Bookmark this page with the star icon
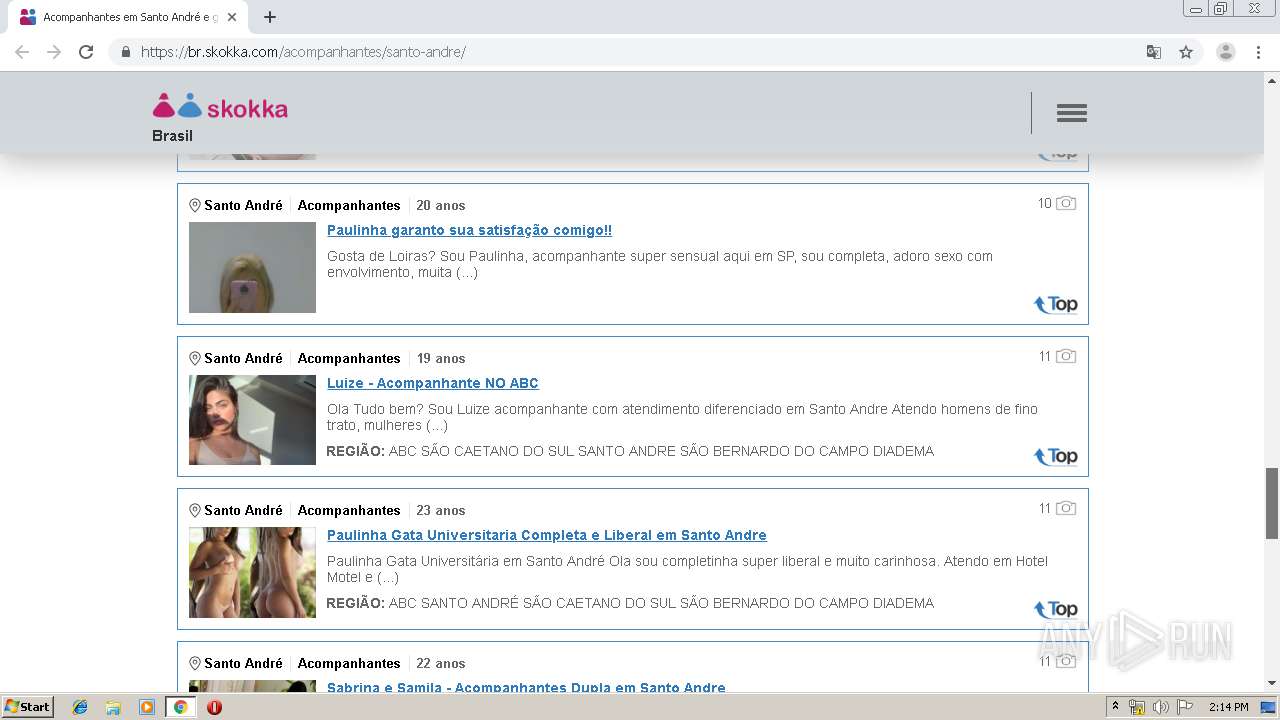The height and width of the screenshot is (720, 1280). tap(1186, 52)
